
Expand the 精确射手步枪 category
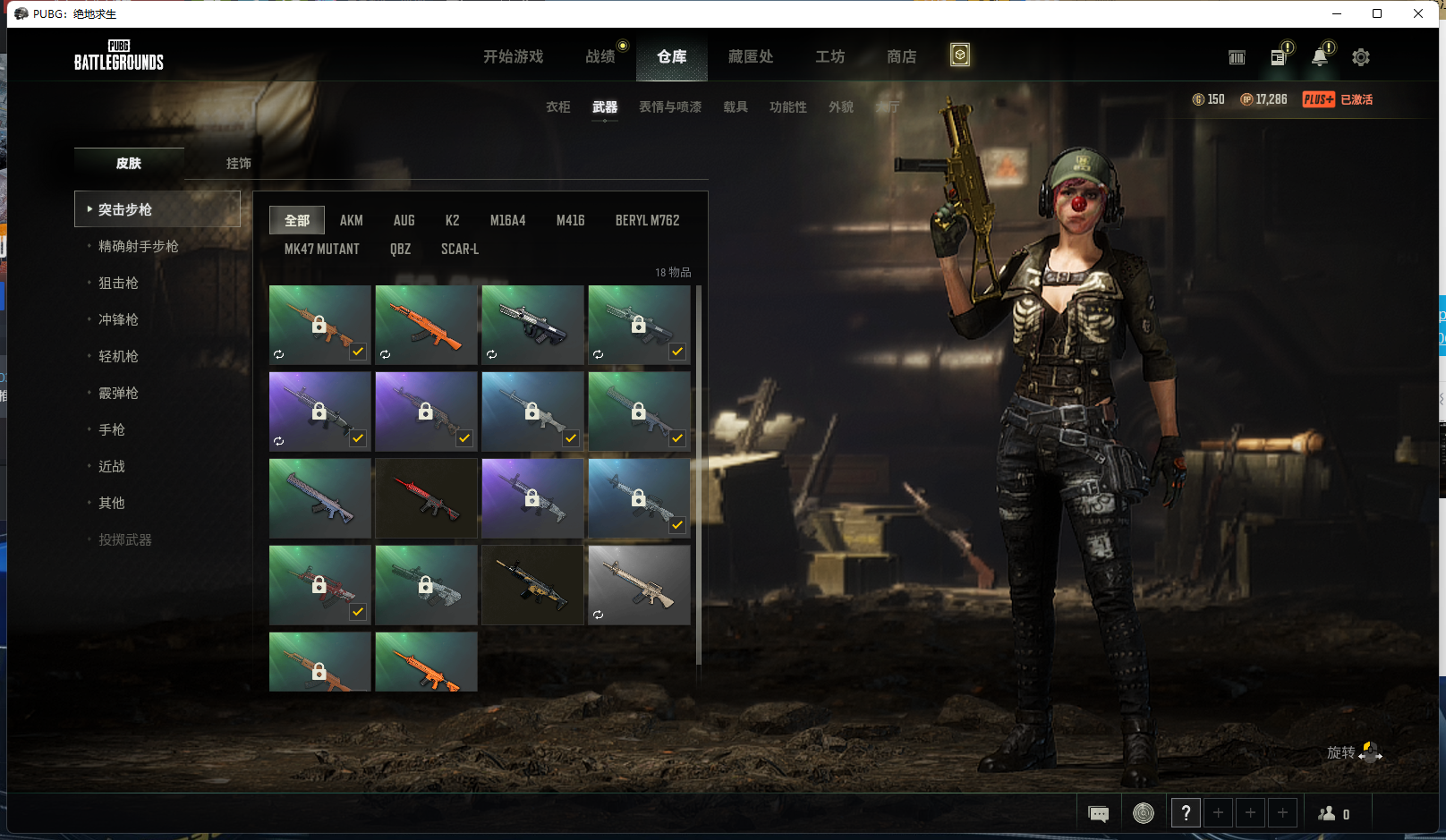tap(138, 246)
